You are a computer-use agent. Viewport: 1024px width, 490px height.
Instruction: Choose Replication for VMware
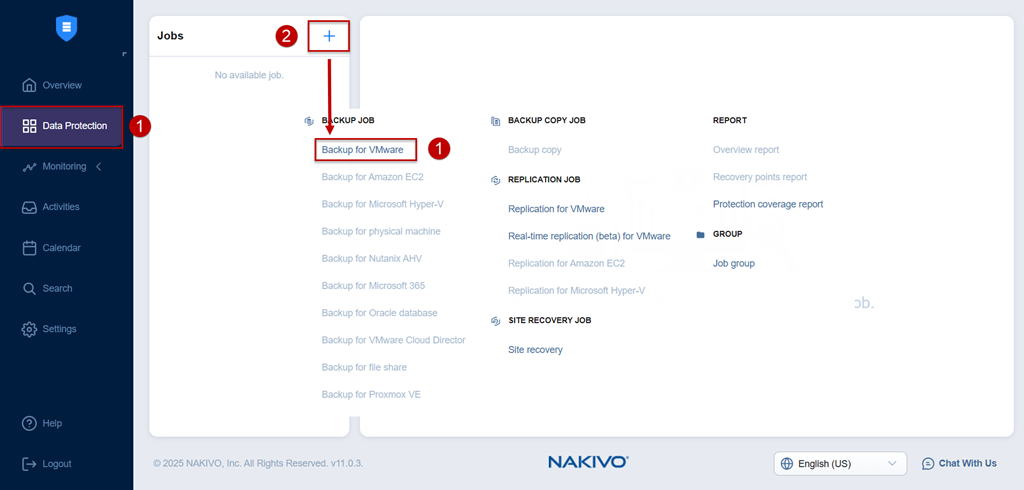(x=556, y=209)
